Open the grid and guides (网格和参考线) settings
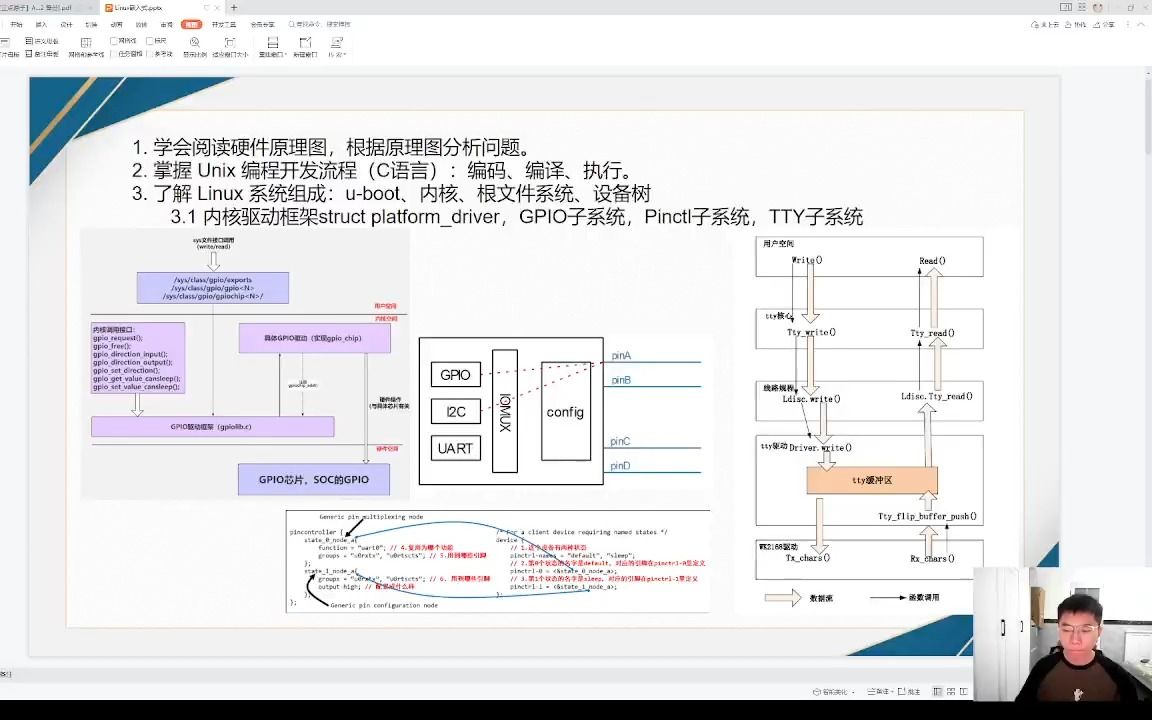The image size is (1152, 720). [x=87, y=44]
